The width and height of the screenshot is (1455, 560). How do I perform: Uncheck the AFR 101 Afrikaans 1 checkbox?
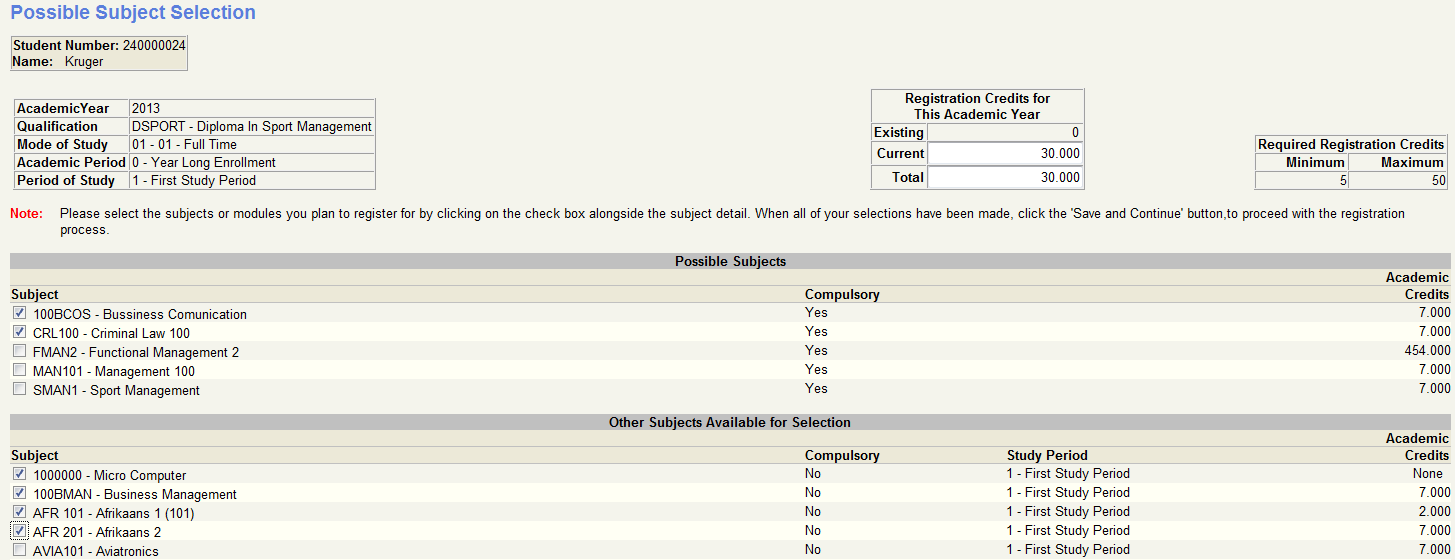(19, 512)
